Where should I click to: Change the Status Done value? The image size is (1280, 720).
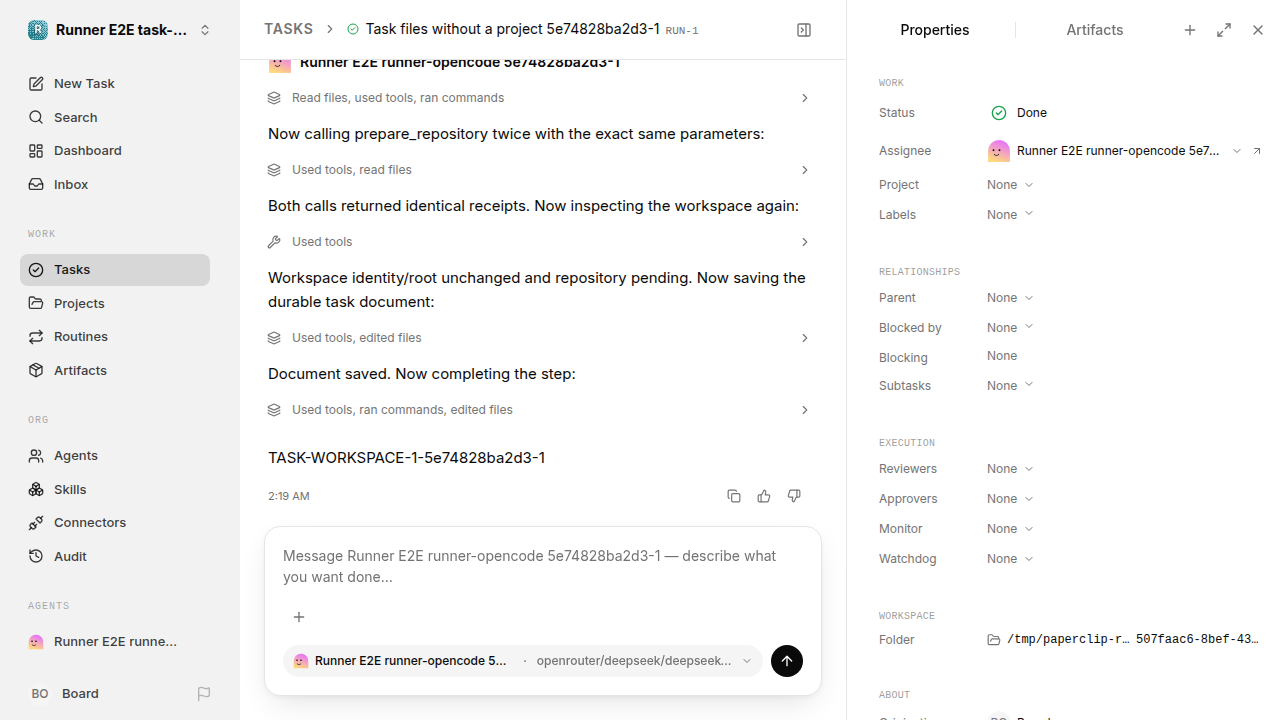pyautogui.click(x=1019, y=113)
